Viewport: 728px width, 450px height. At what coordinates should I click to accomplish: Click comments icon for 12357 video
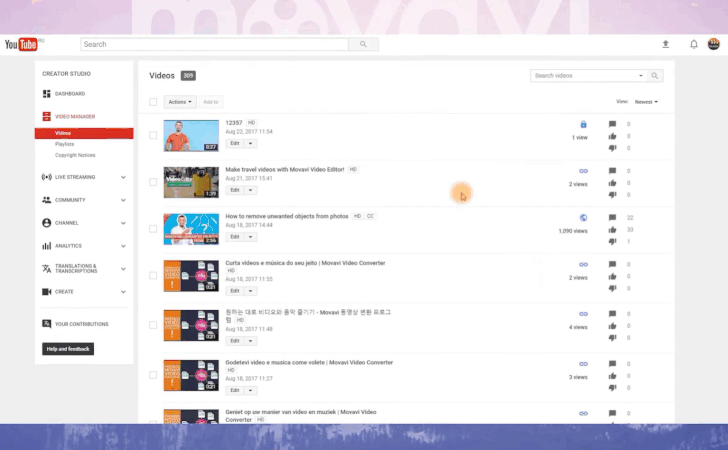coord(612,124)
